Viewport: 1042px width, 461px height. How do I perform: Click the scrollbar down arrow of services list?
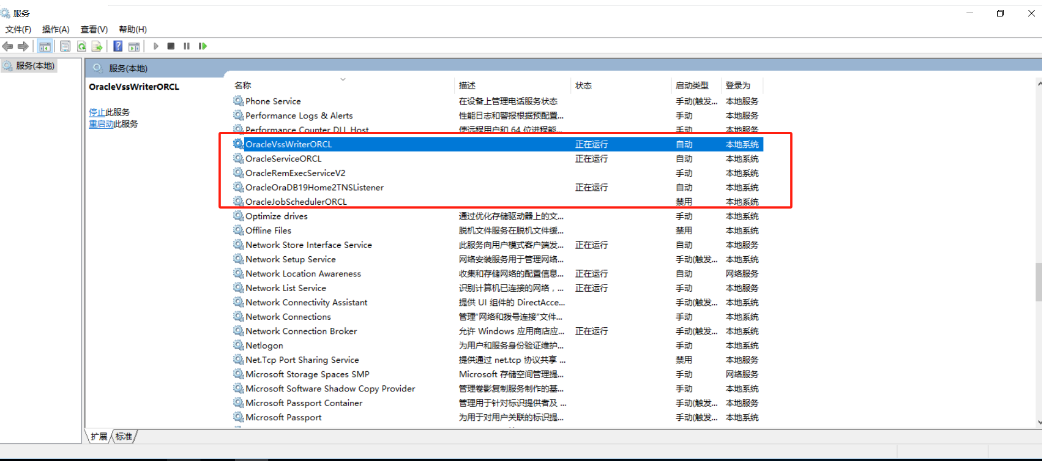pos(1039,421)
